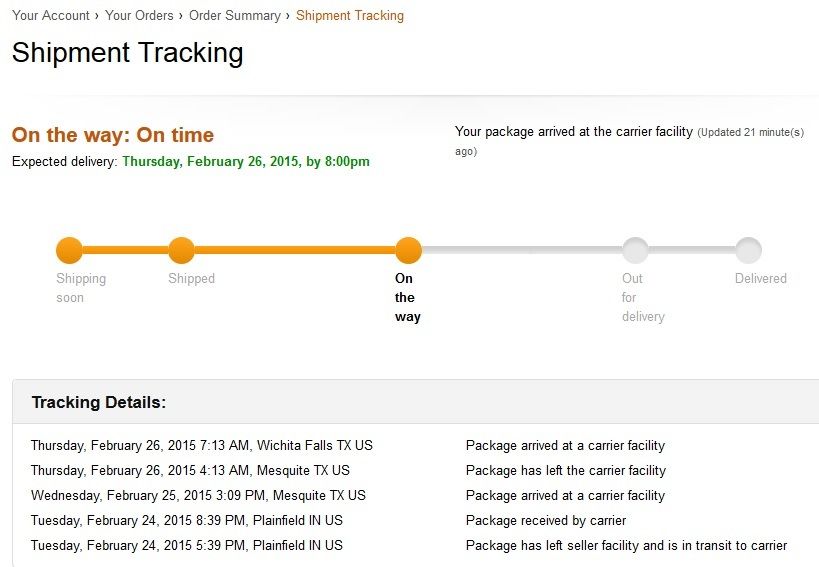The height and width of the screenshot is (567, 819).
Task: Go to Your Orders breadcrumb
Action: tap(138, 16)
